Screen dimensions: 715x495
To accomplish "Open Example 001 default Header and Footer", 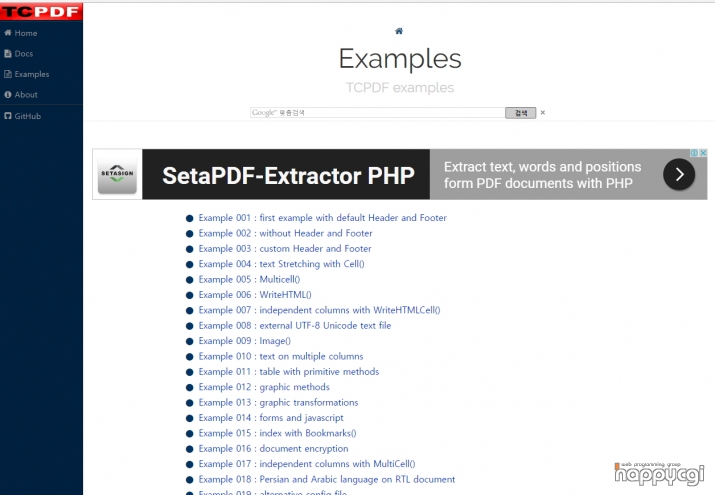I will tap(322, 218).
